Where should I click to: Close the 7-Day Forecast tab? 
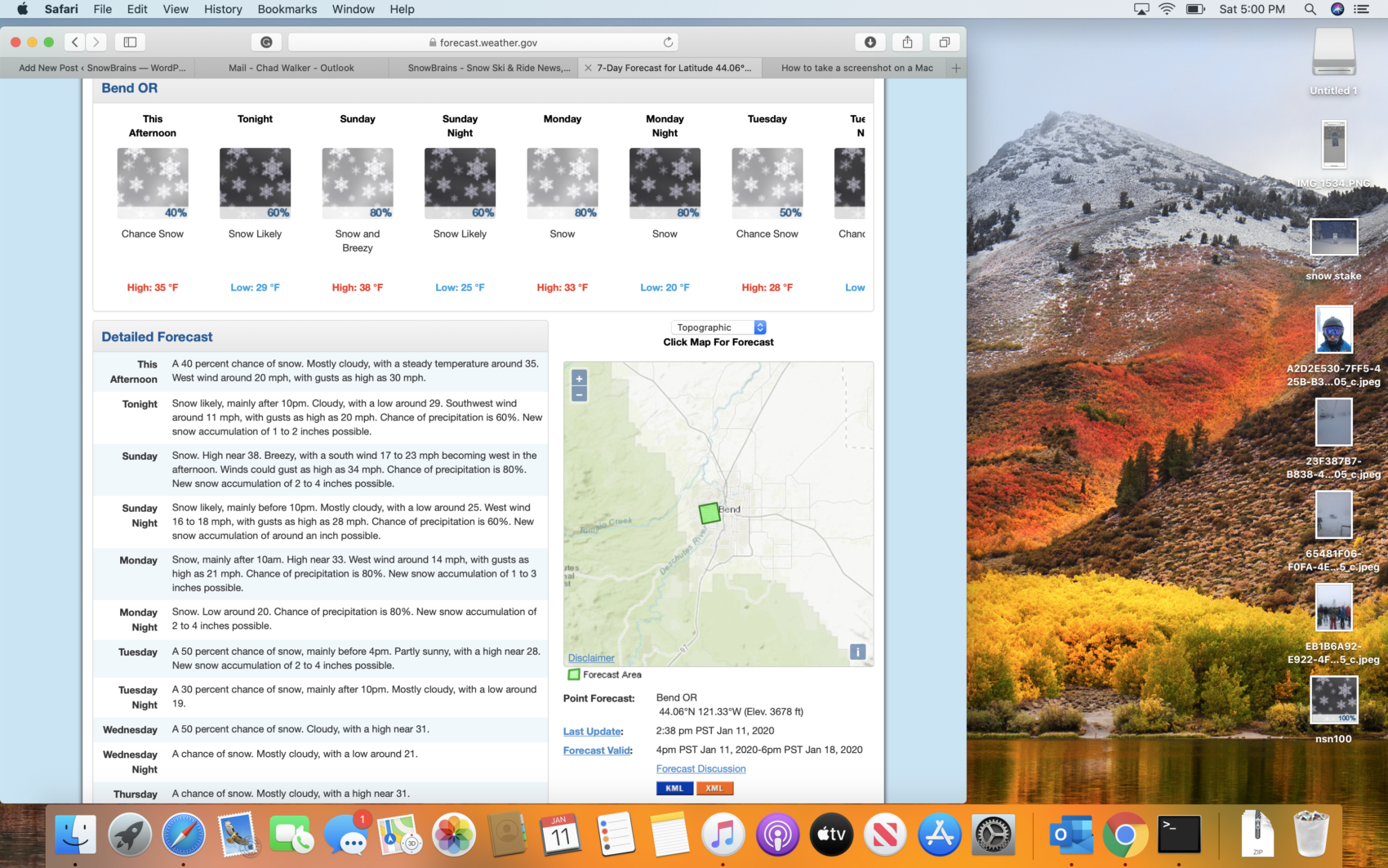point(588,68)
